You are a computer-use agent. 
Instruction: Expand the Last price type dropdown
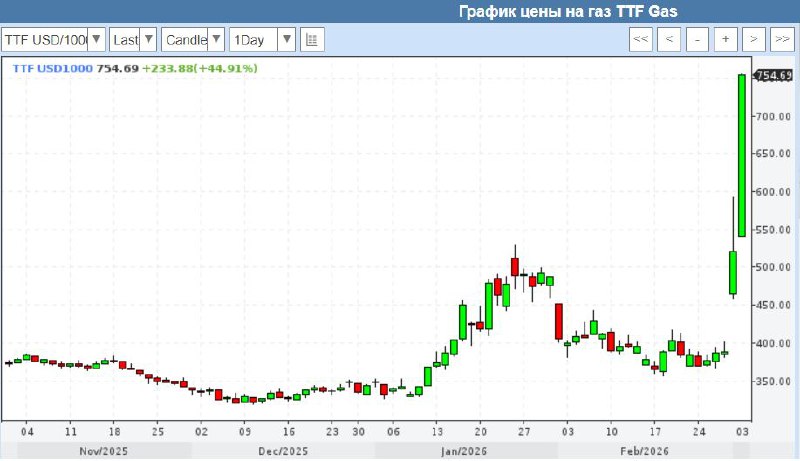click(133, 40)
